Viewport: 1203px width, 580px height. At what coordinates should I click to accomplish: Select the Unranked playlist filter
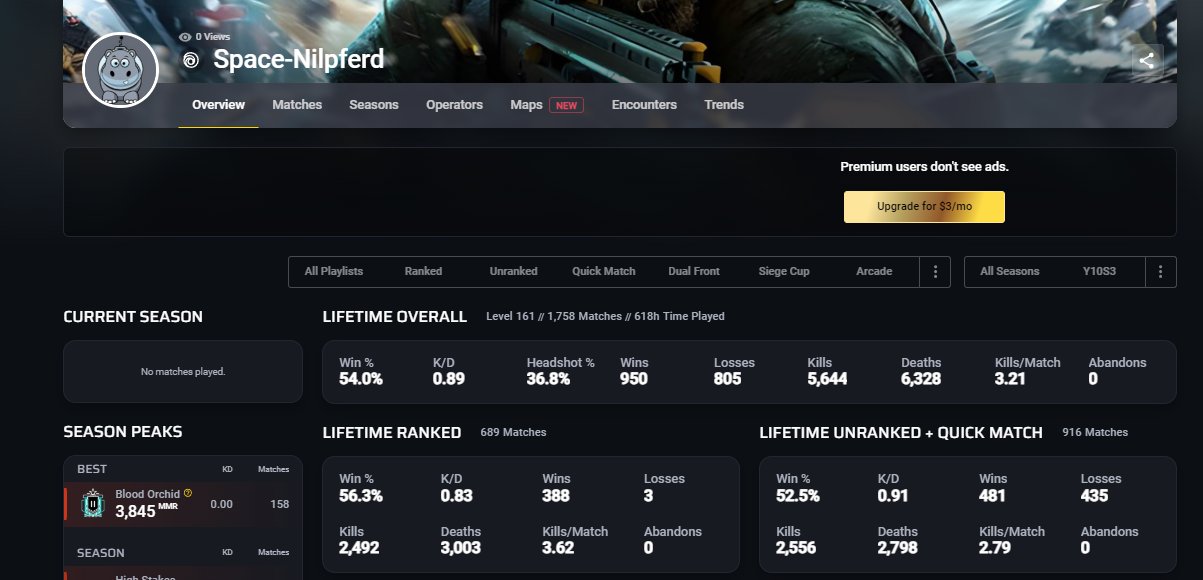coord(513,272)
